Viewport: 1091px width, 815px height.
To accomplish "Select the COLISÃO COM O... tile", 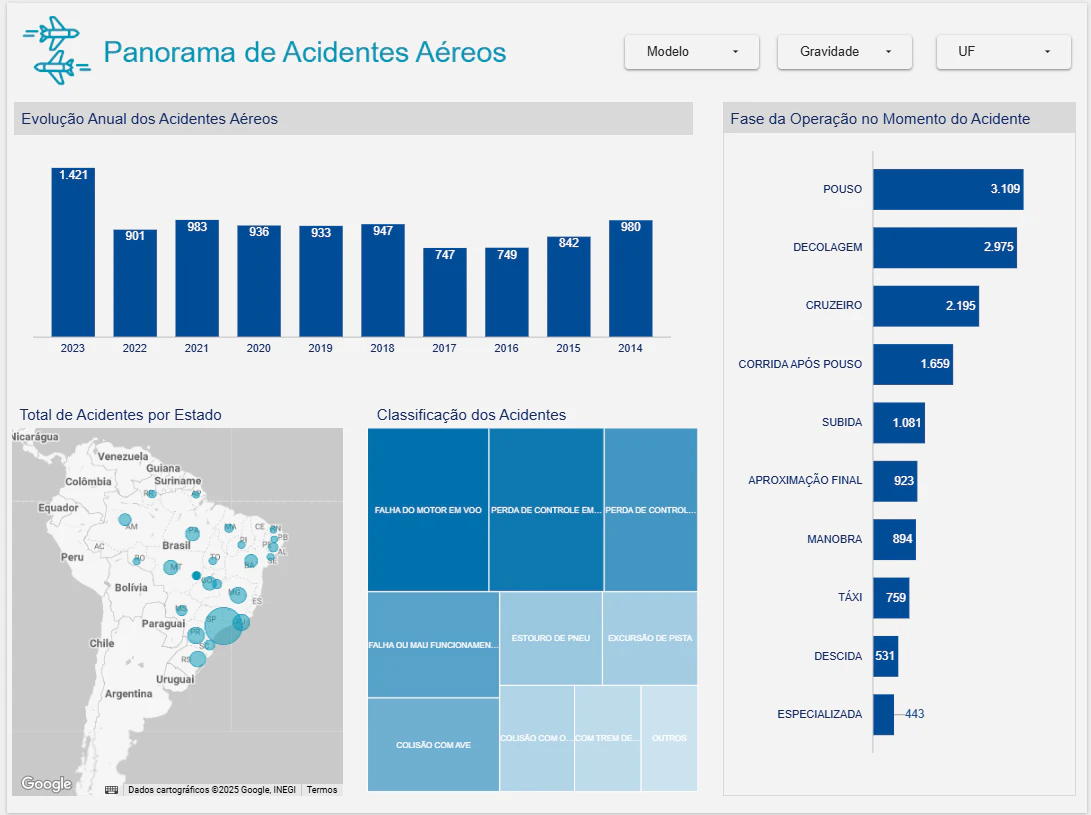I will (536, 738).
